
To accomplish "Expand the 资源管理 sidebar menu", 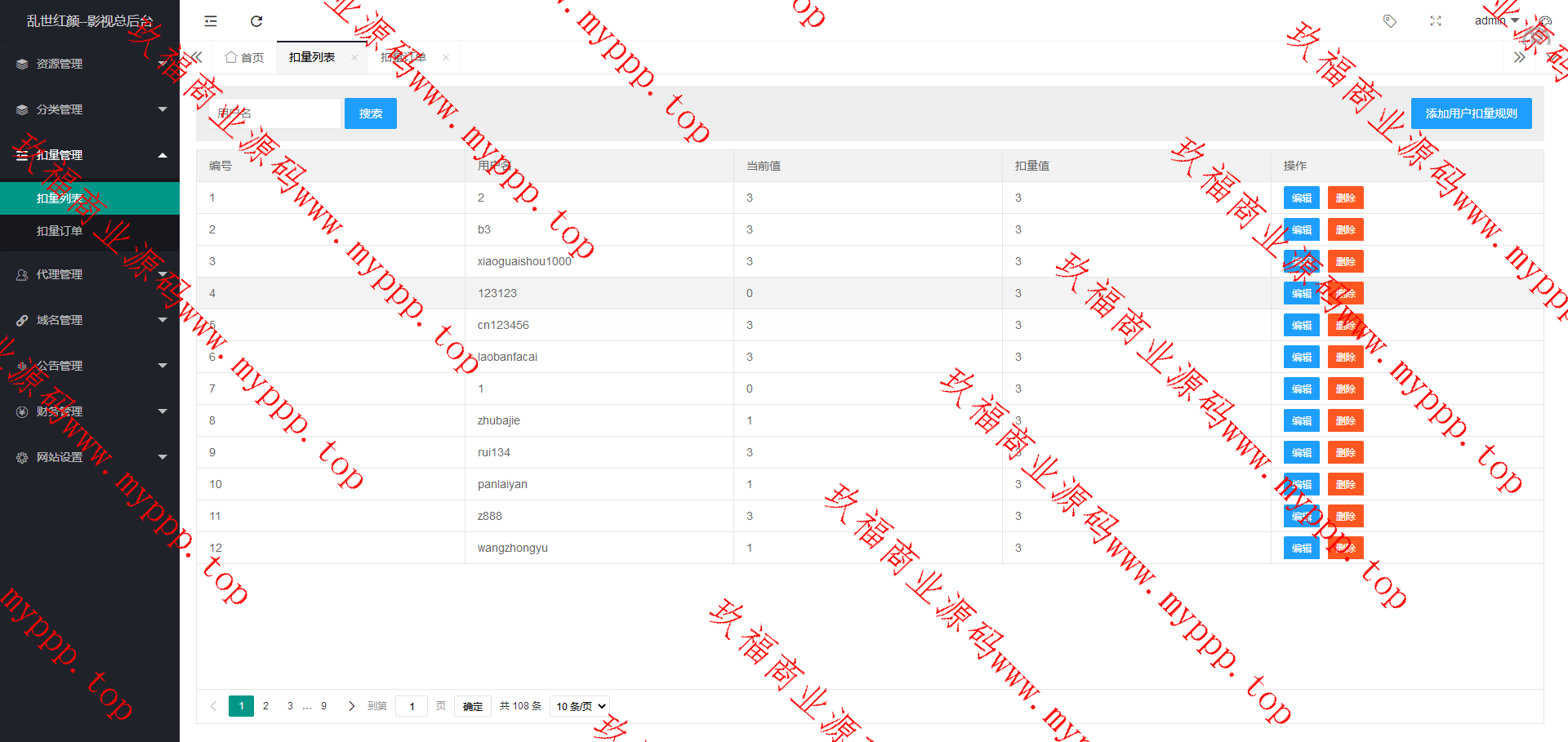I will [x=90, y=64].
